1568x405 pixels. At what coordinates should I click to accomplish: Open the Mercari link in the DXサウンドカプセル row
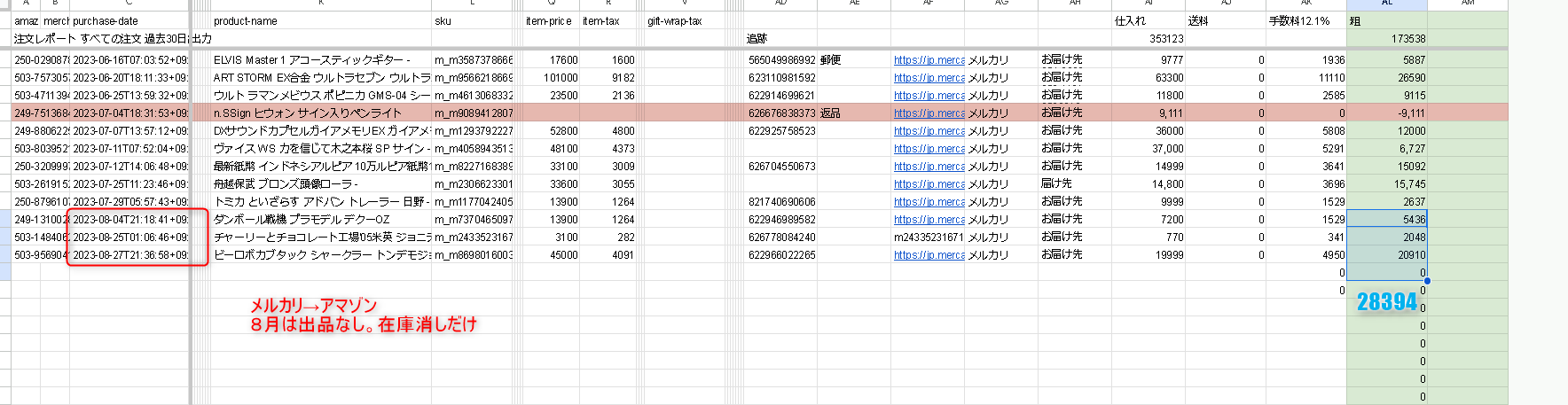click(929, 131)
